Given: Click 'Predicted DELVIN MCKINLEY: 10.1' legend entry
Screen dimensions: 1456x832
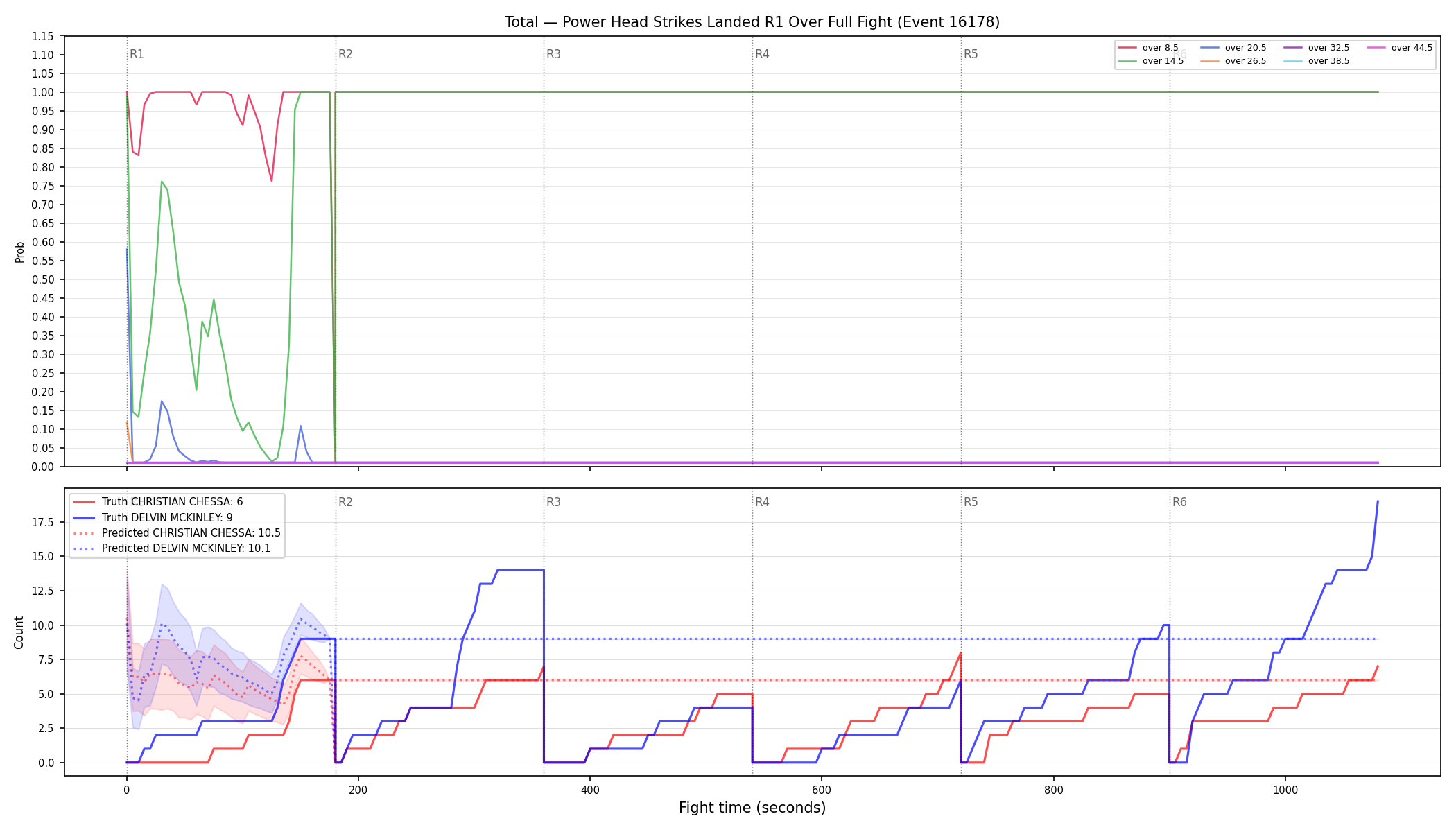Looking at the screenshot, I should point(171,548).
